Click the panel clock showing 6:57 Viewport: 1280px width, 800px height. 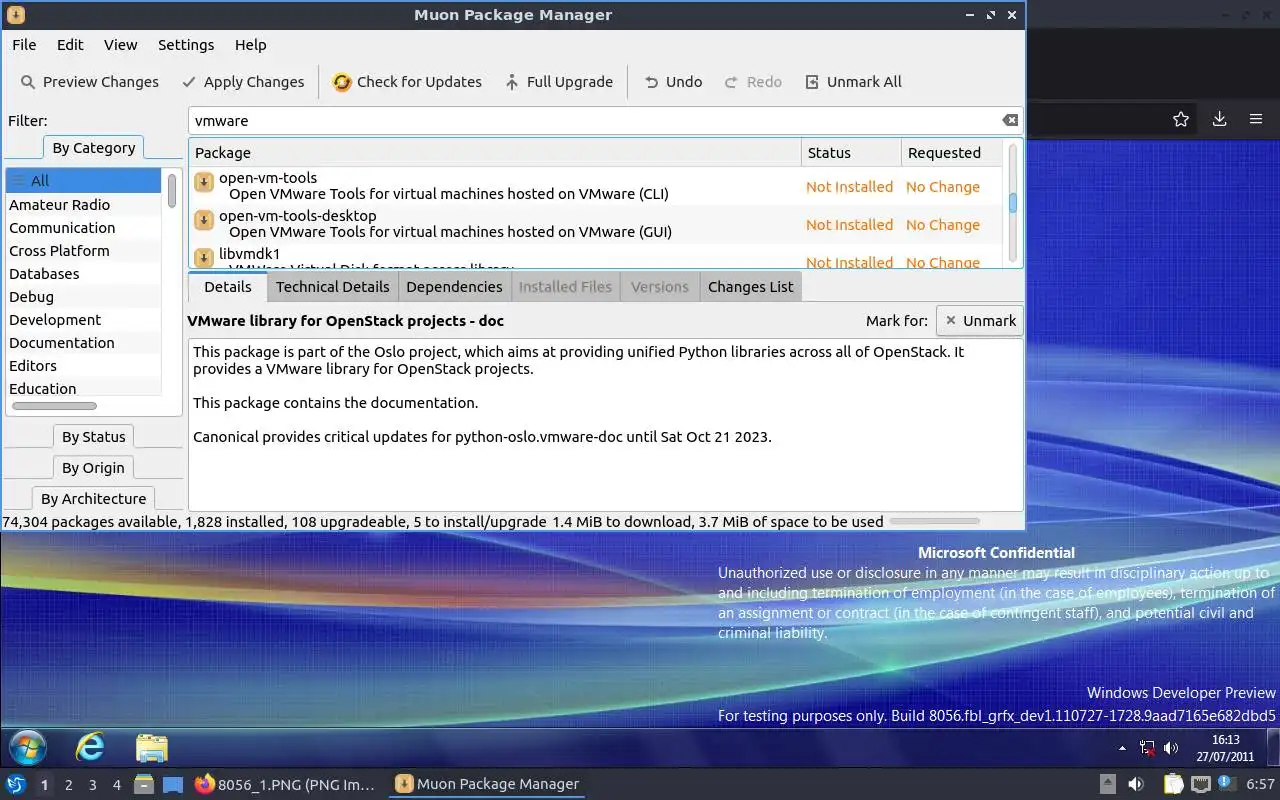click(1259, 785)
